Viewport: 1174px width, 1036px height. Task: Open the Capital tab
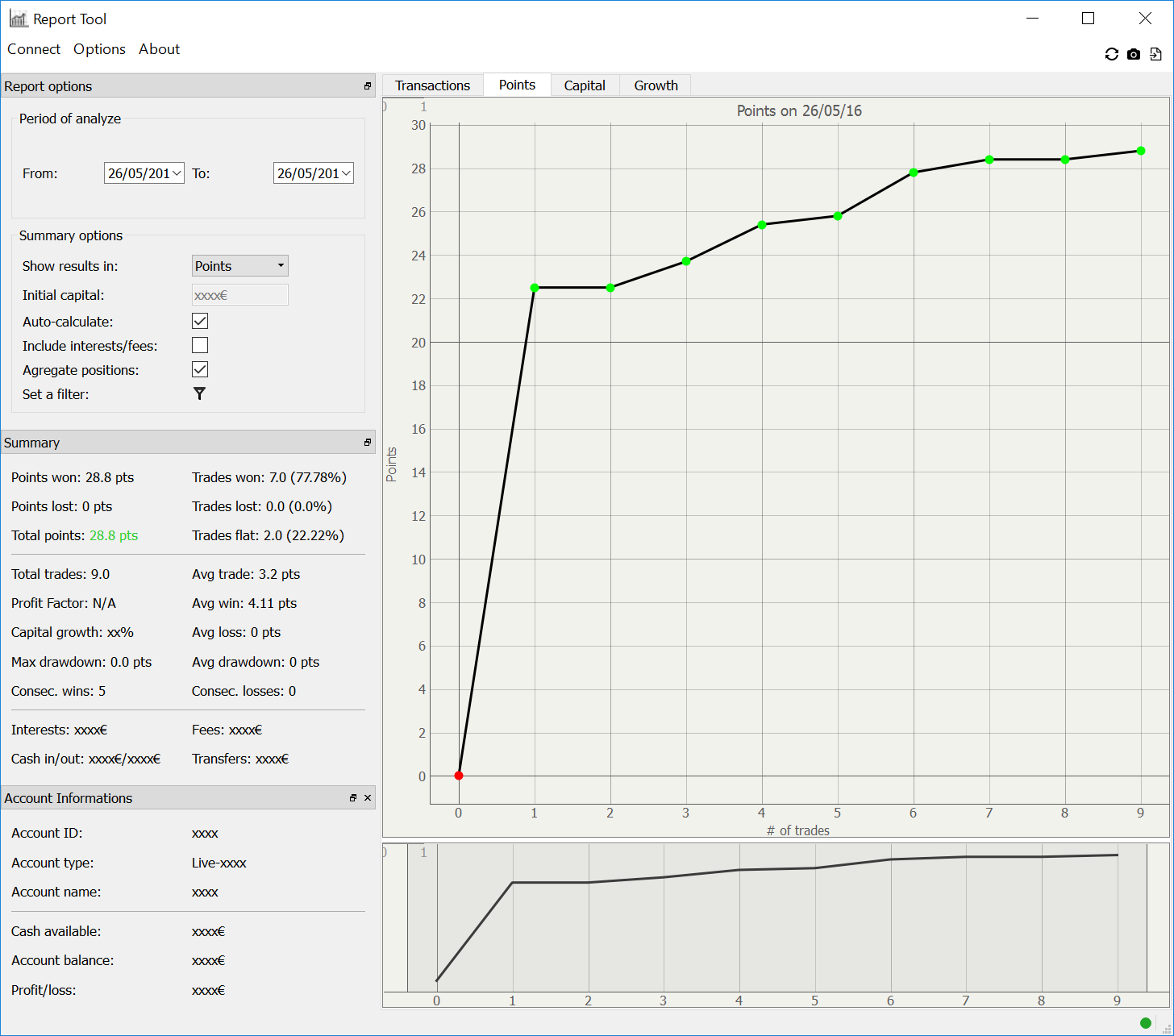click(x=585, y=85)
